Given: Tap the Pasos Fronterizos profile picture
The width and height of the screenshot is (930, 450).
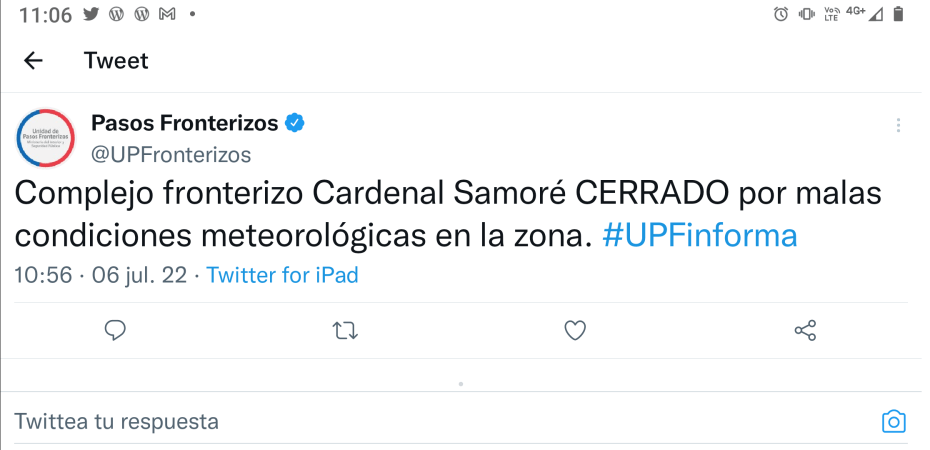Looking at the screenshot, I should [x=46, y=138].
